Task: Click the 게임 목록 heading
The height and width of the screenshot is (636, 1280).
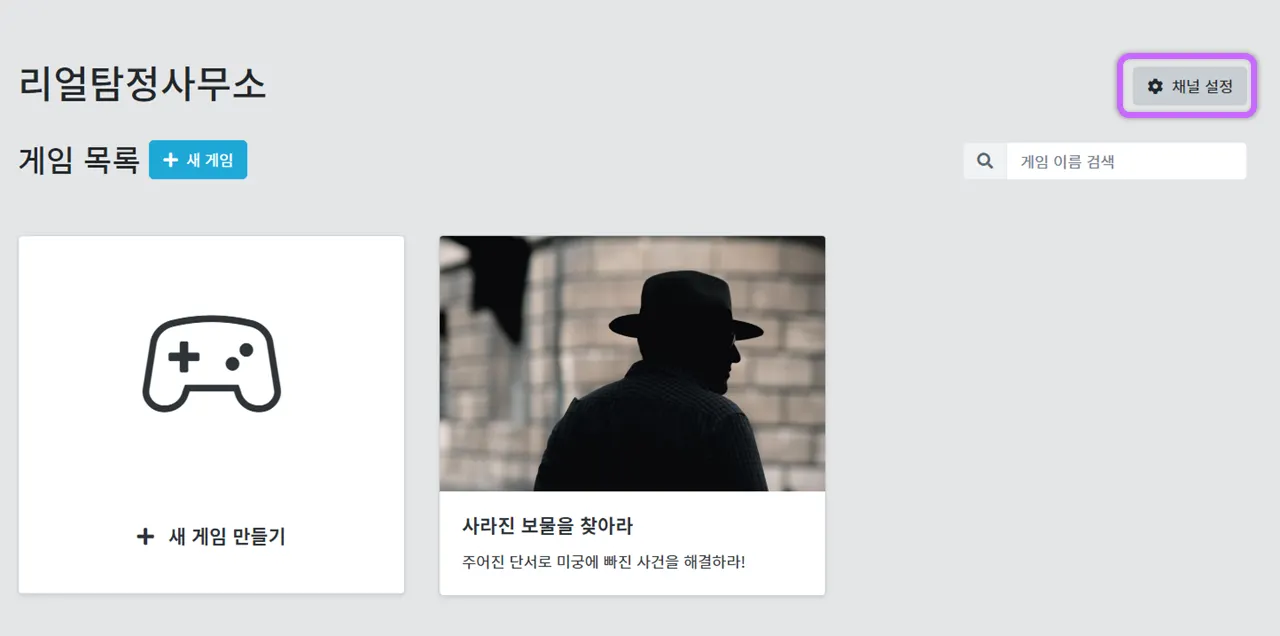Action: 79,160
